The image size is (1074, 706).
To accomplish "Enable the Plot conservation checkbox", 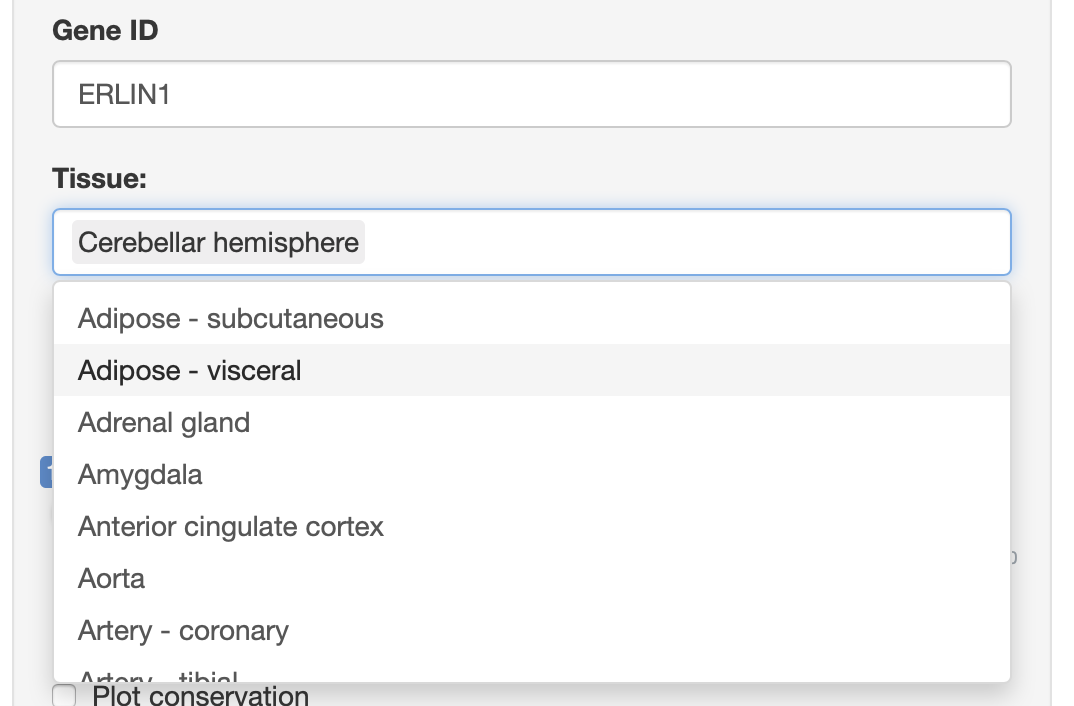I will tap(64, 696).
